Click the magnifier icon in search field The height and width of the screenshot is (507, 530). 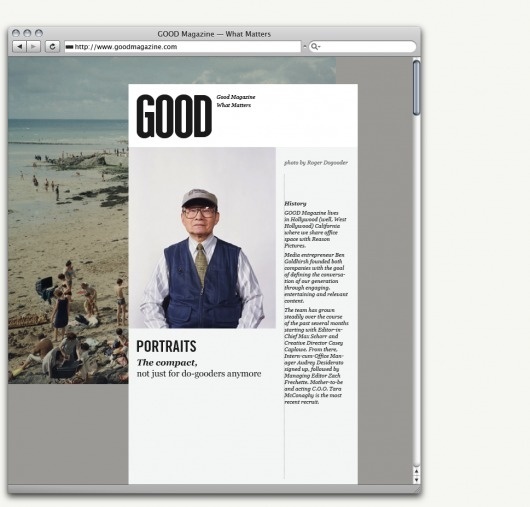point(314,46)
